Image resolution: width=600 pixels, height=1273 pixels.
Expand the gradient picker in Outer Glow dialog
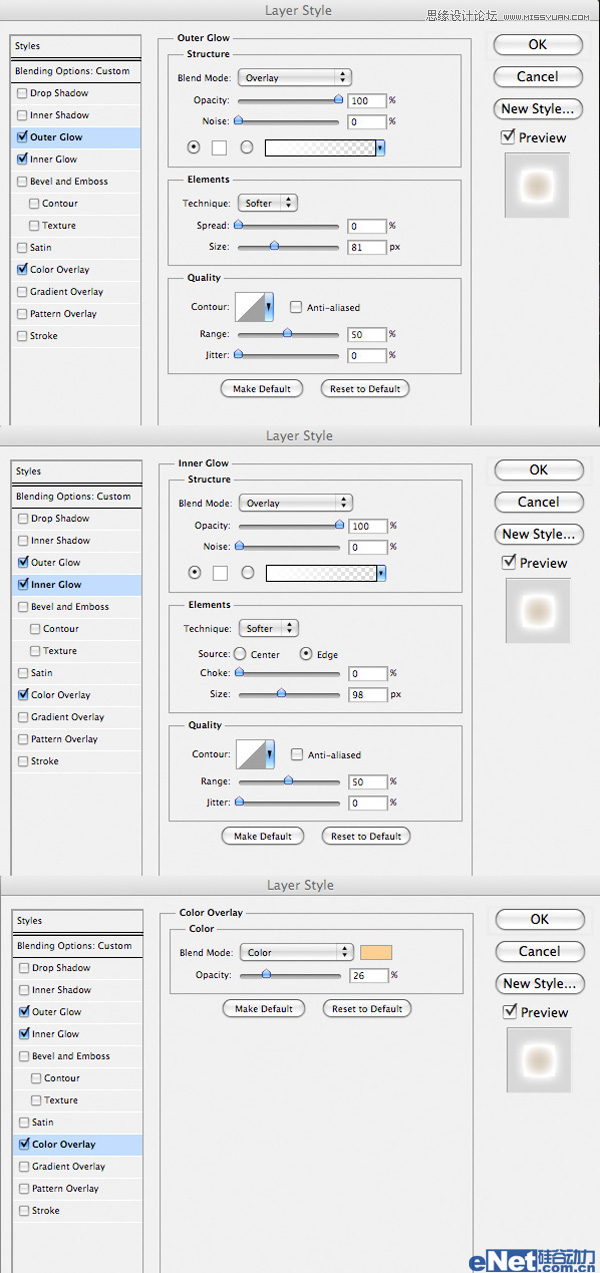tap(382, 148)
